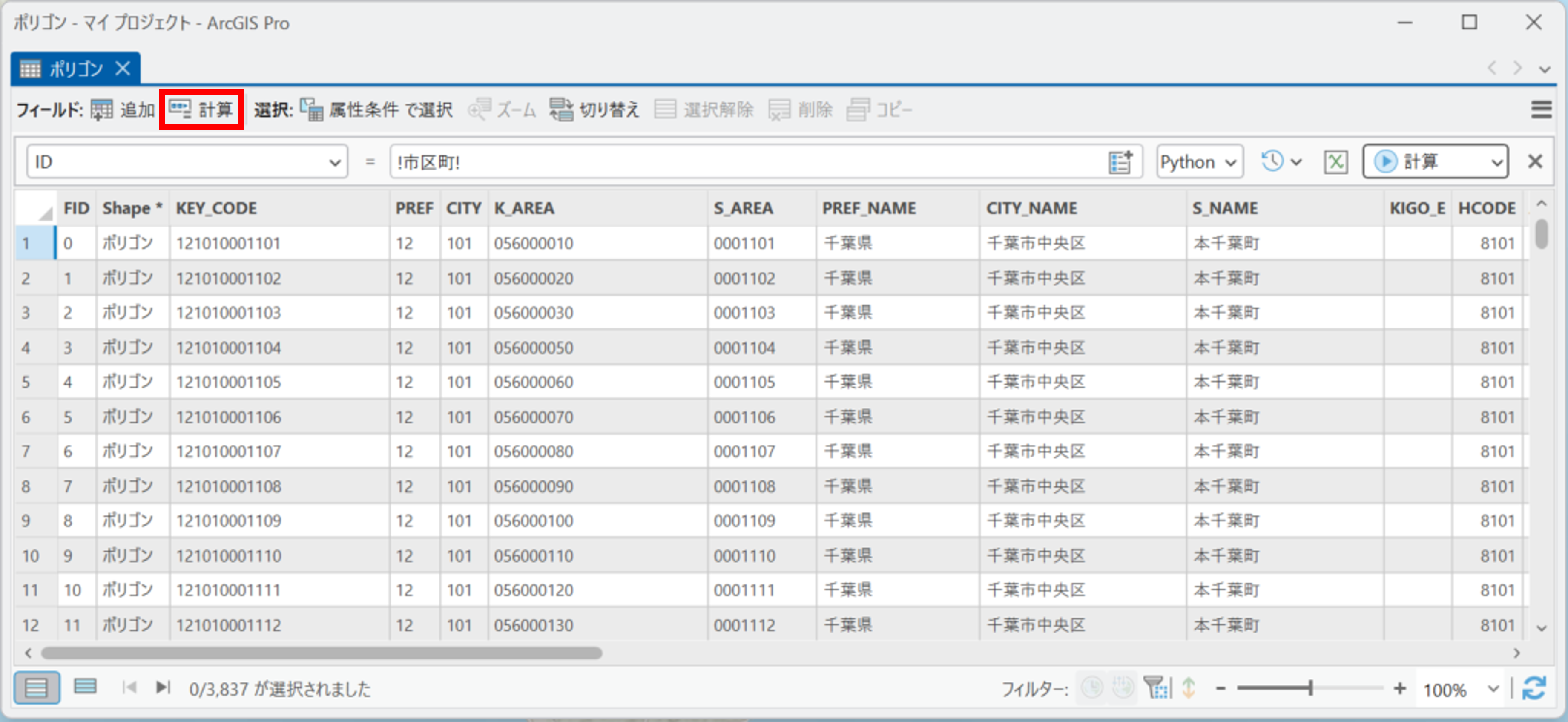Click the Add field icon

pyautogui.click(x=102, y=110)
